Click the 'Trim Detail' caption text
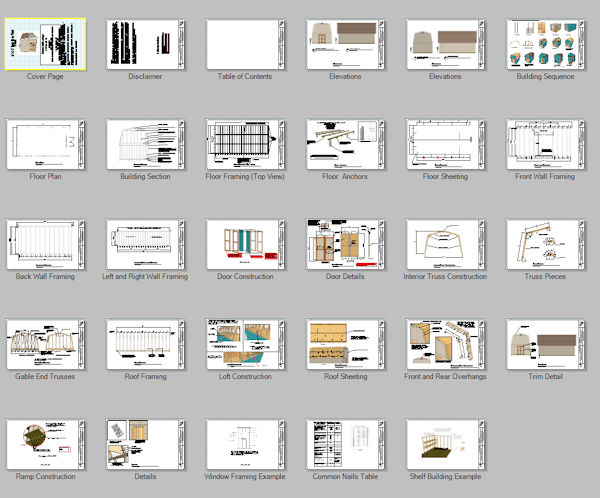Image resolution: width=600 pixels, height=498 pixels. tap(545, 376)
